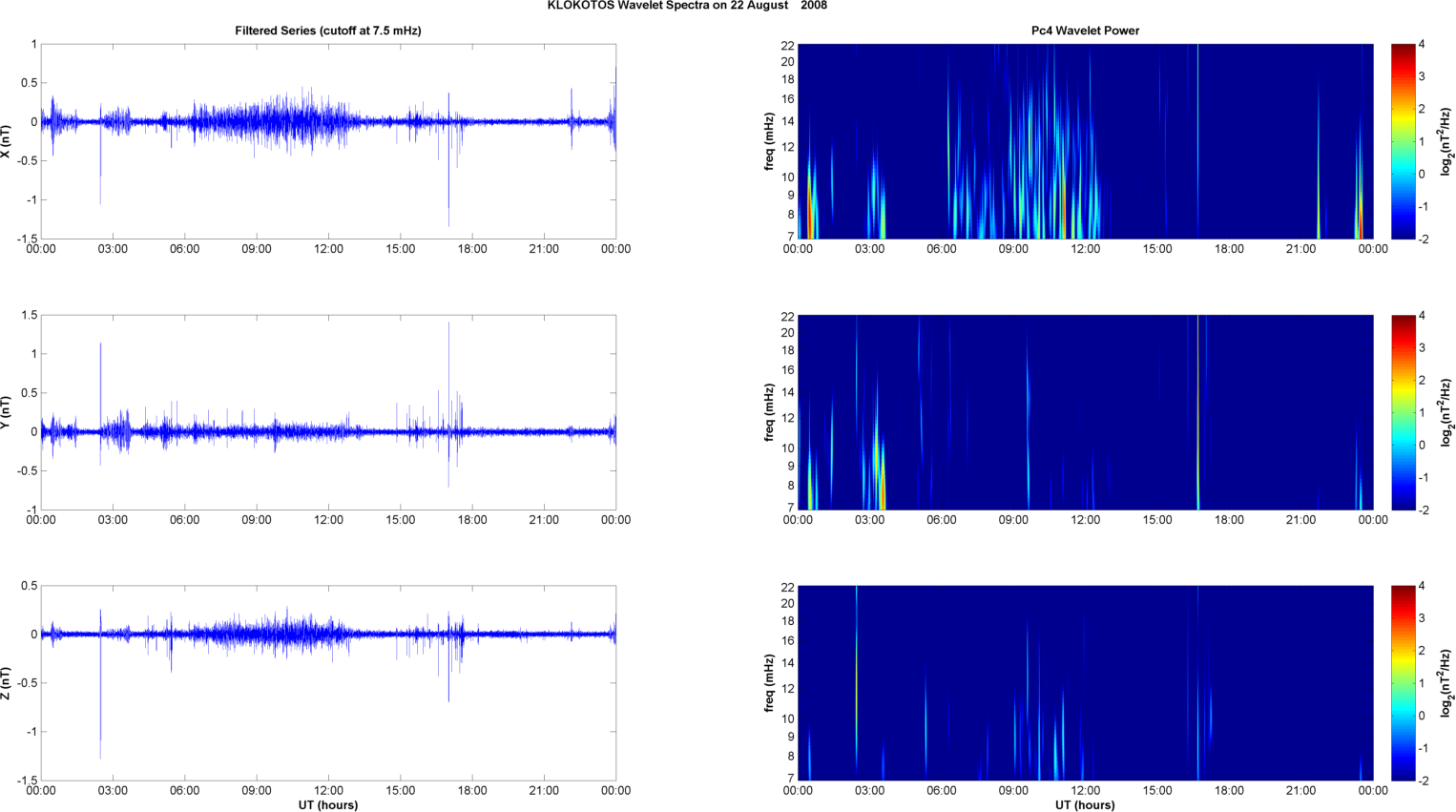
Task: Click the colorbar beside the middle wavelet spectrogram
Action: point(1403,412)
